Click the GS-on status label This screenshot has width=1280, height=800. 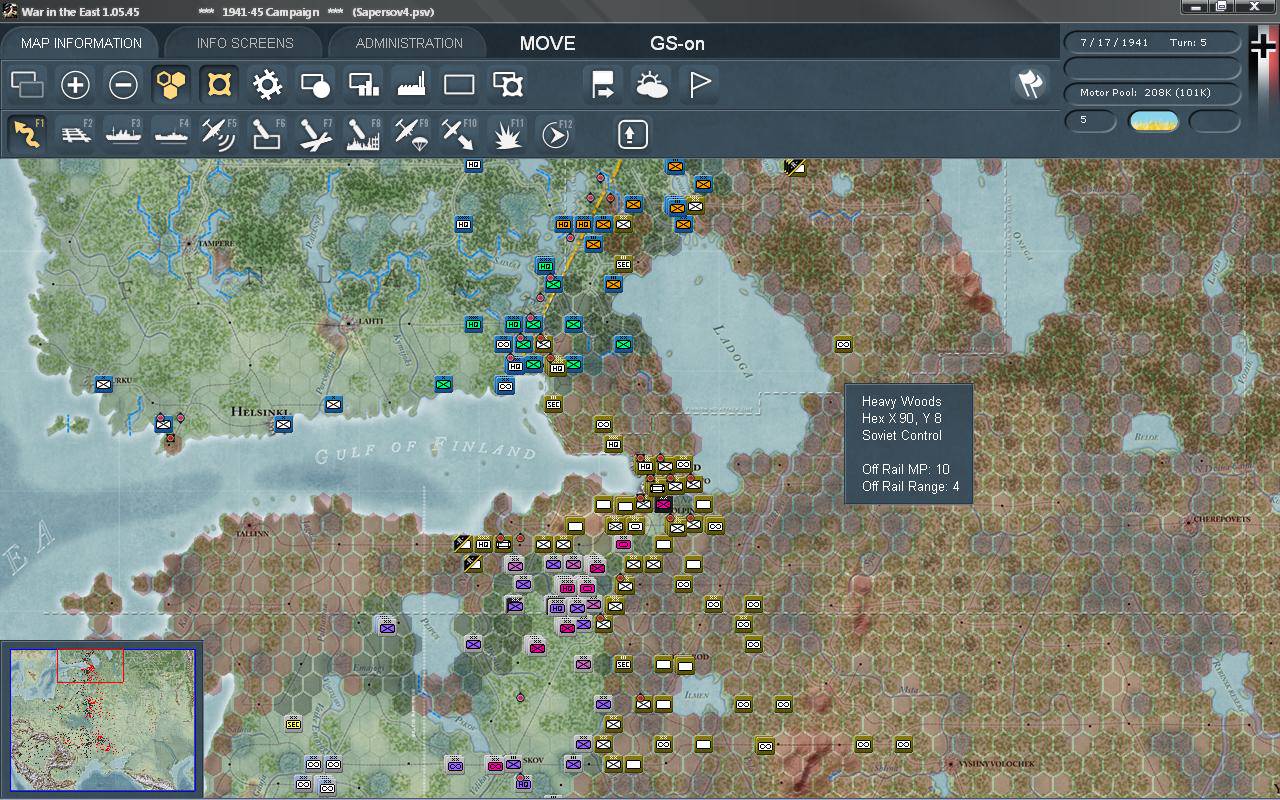[677, 44]
